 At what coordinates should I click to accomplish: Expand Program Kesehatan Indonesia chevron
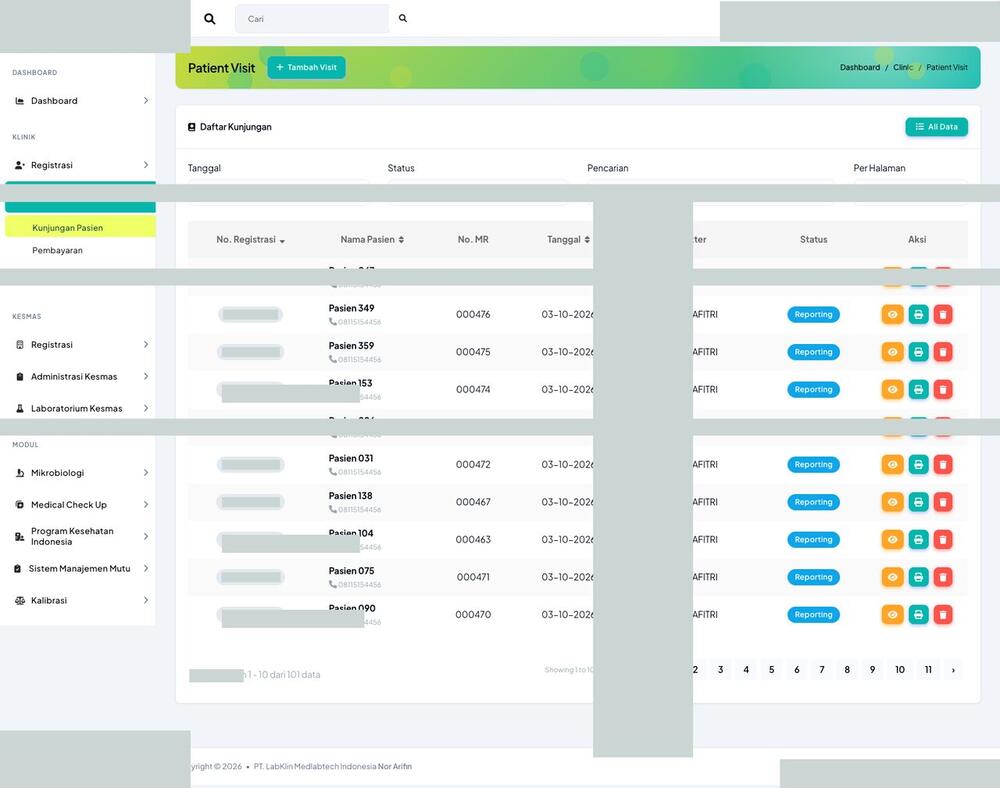pos(146,537)
